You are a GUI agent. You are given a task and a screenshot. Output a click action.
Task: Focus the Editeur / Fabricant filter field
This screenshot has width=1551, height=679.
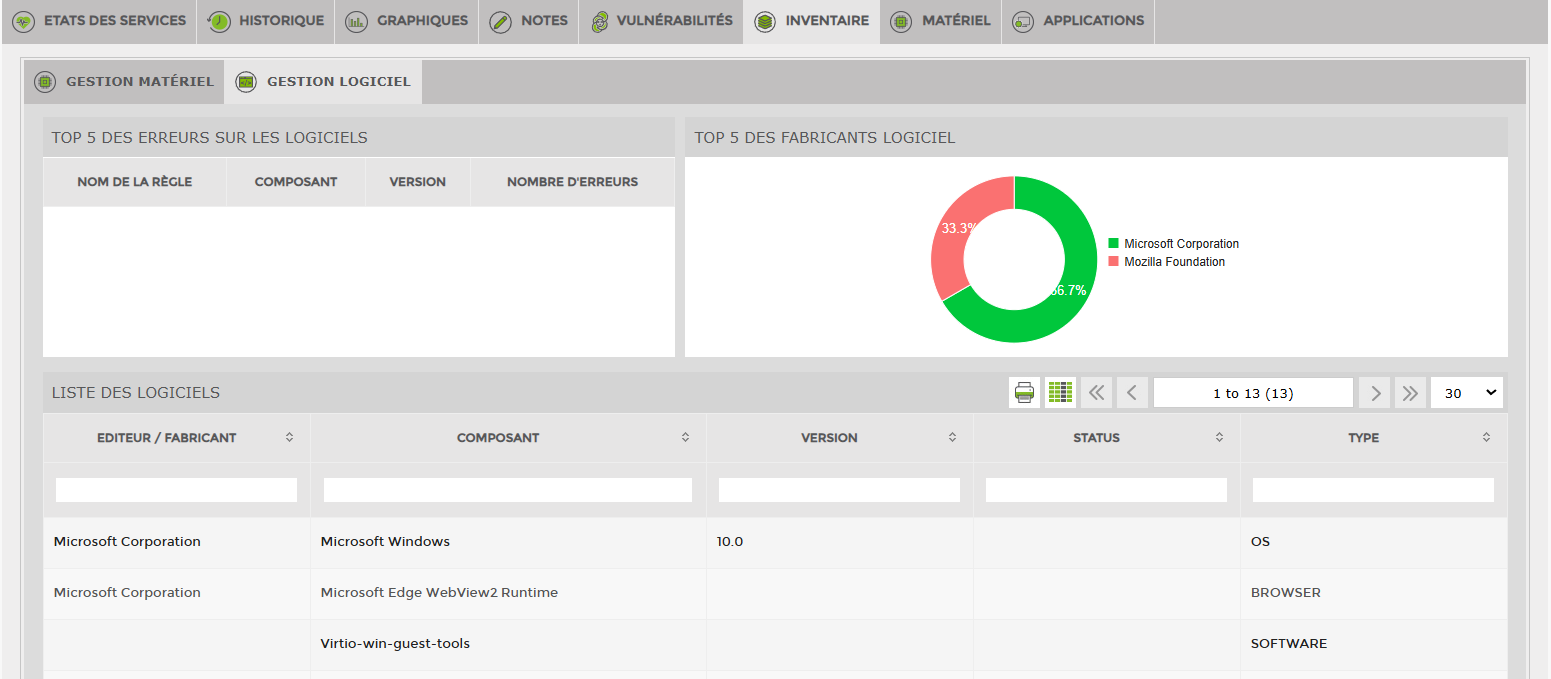[x=176, y=490]
